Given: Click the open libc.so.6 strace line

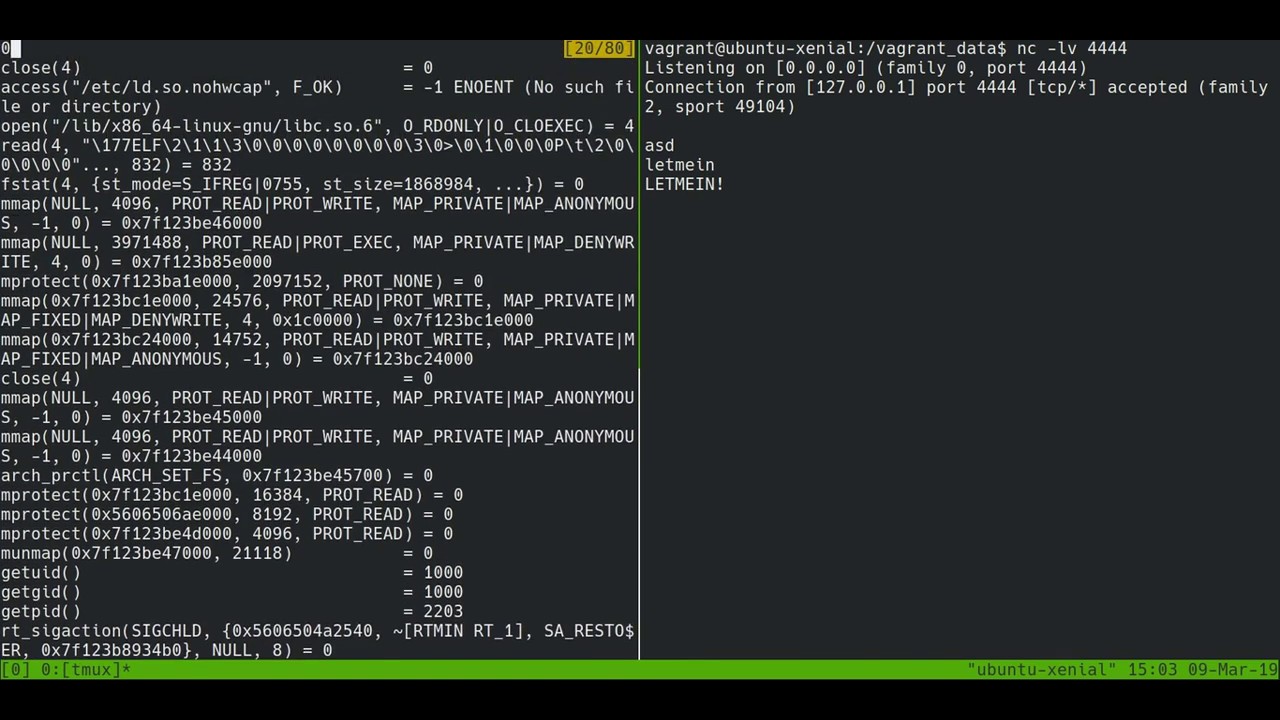Looking at the screenshot, I should [x=317, y=126].
